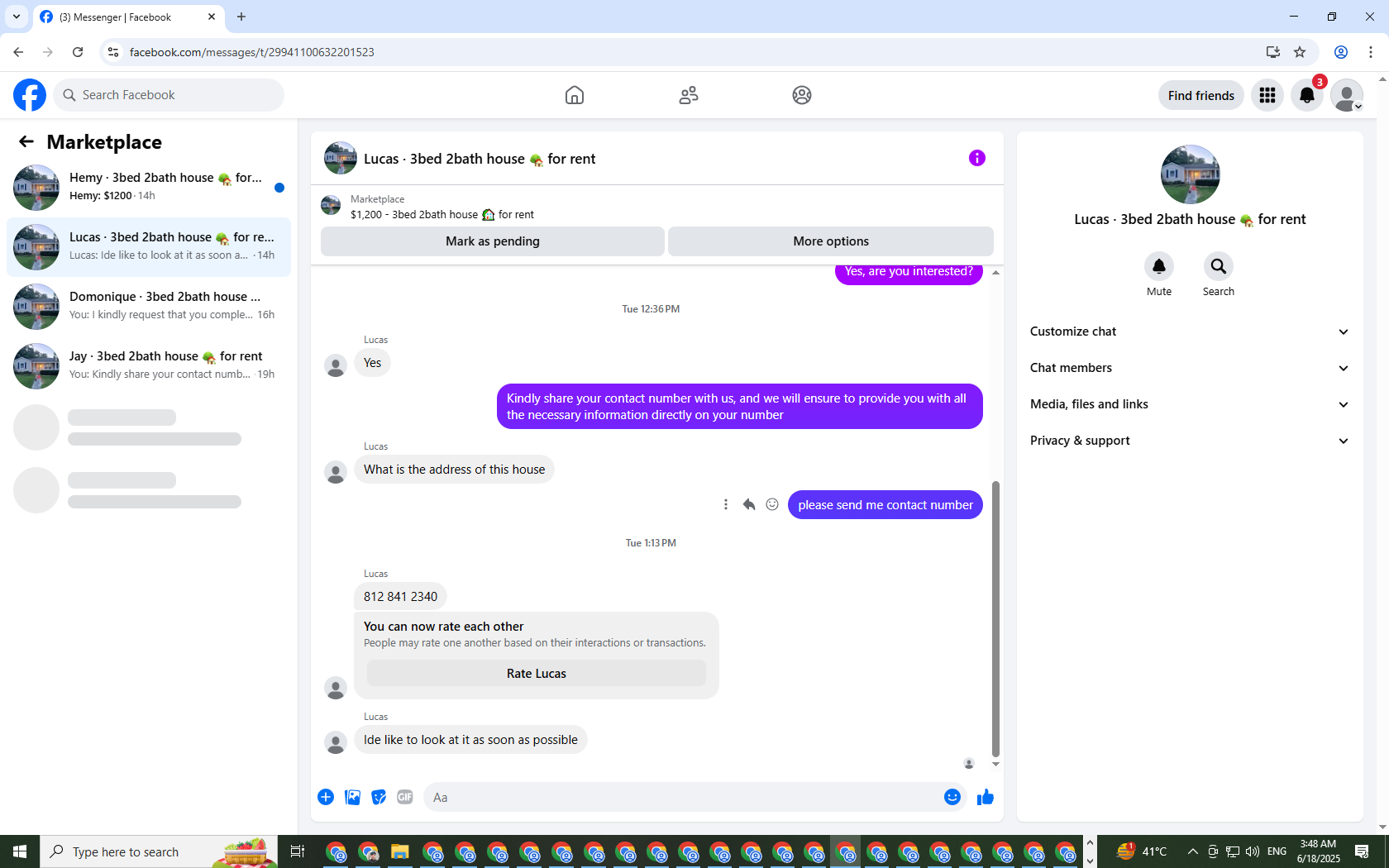Open the Friends icon in top navigation

[x=689, y=95]
